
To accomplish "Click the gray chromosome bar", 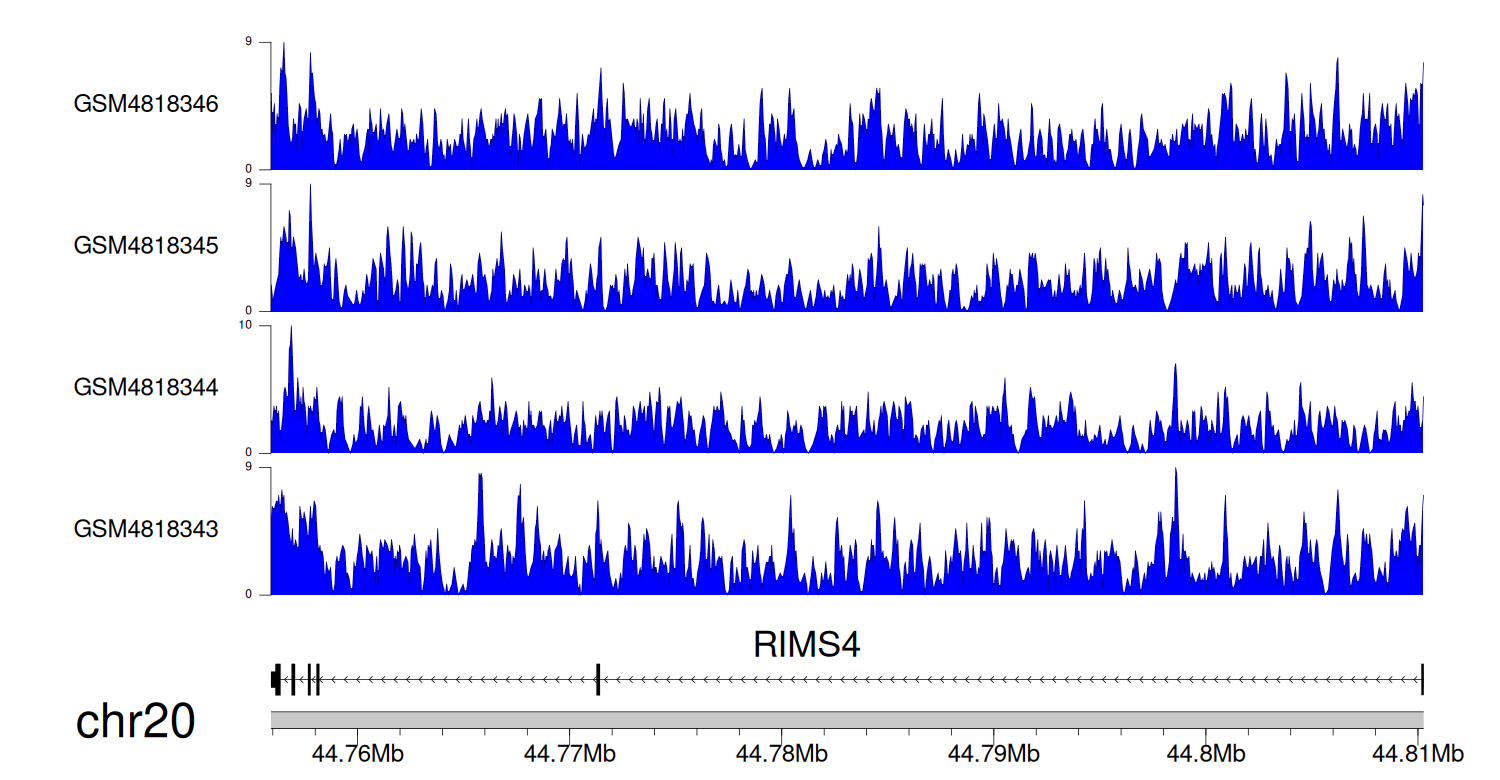I will coord(846,720).
